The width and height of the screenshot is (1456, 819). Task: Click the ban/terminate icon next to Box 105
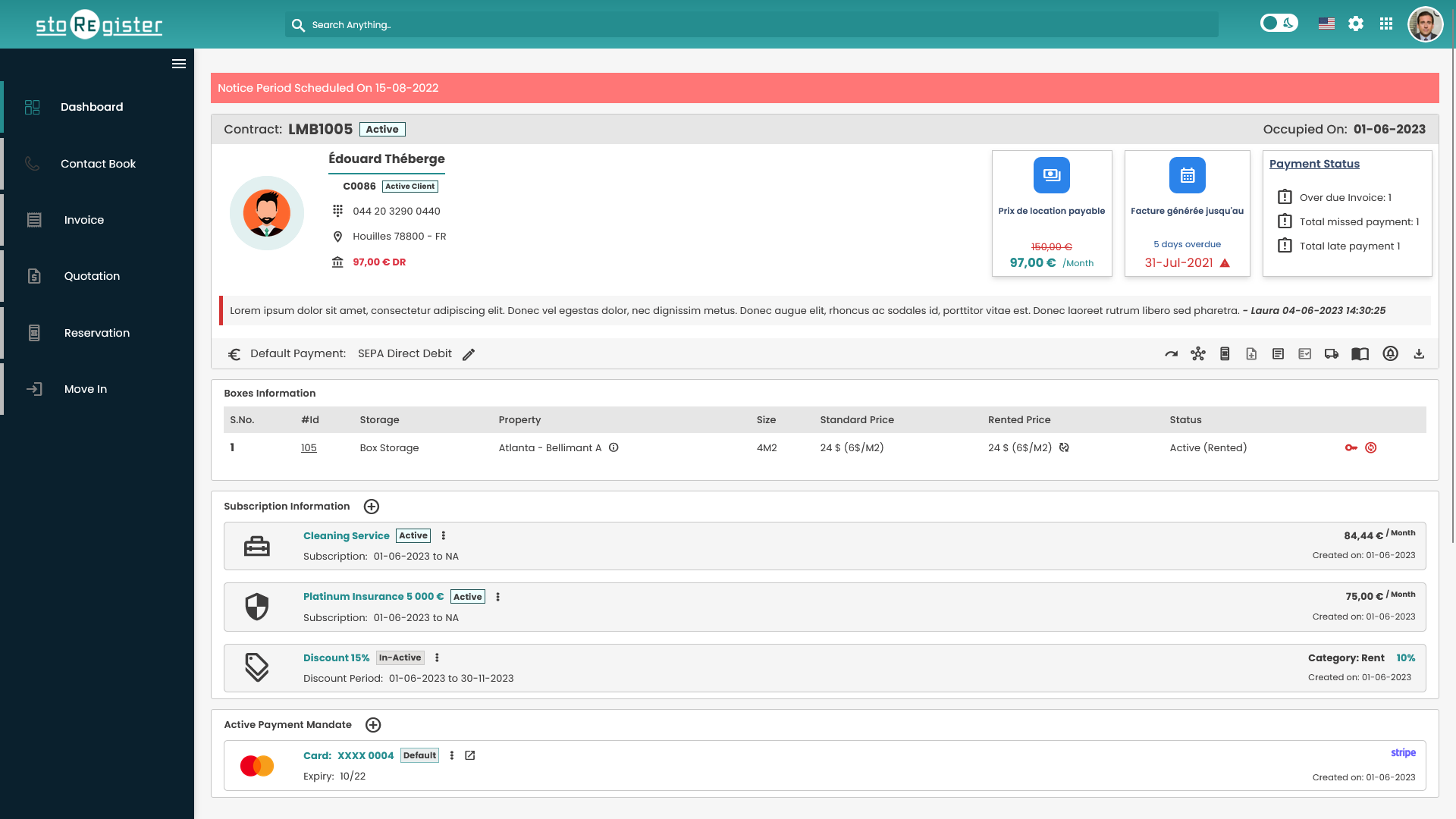tap(1372, 447)
